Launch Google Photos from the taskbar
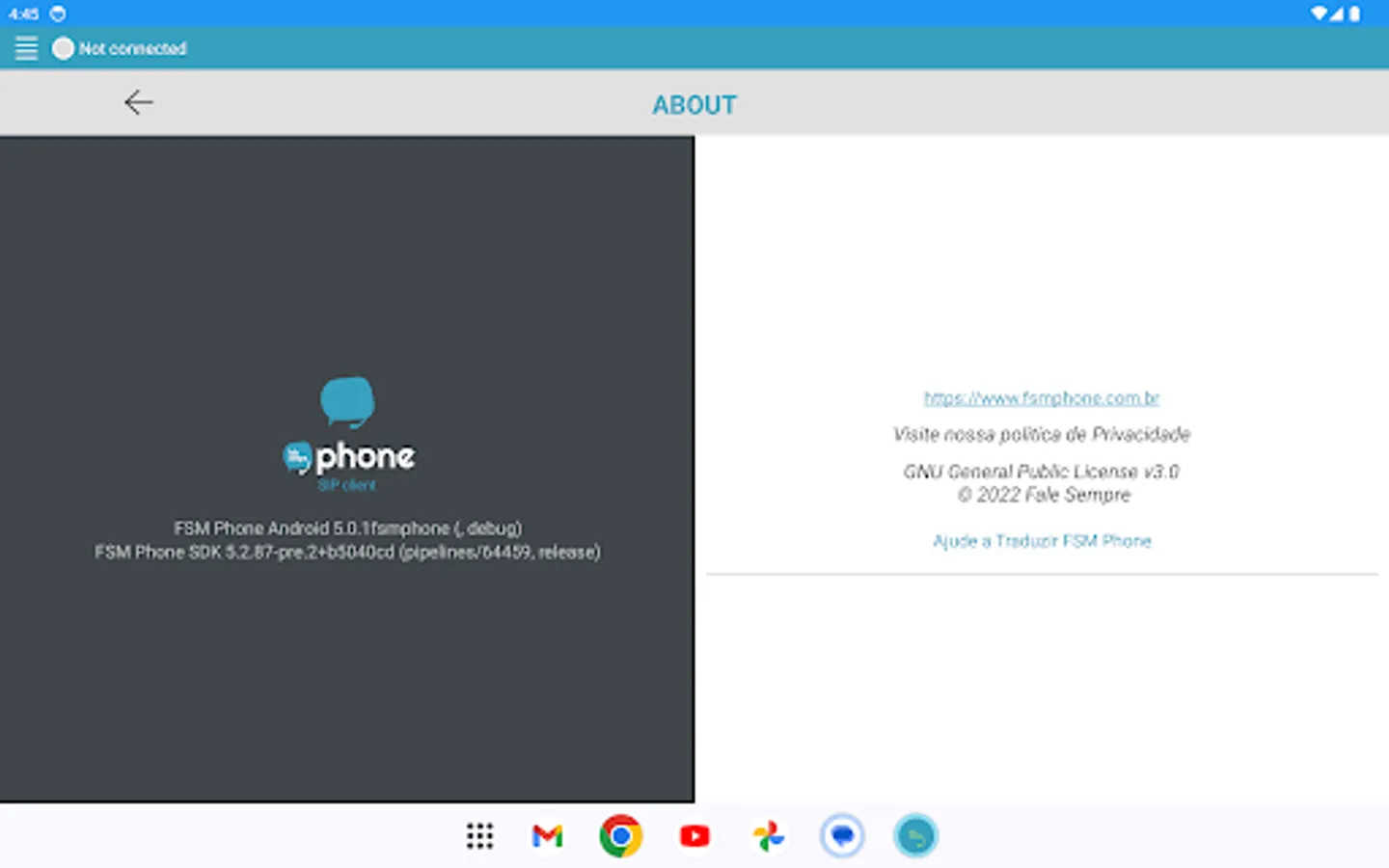 pos(769,836)
